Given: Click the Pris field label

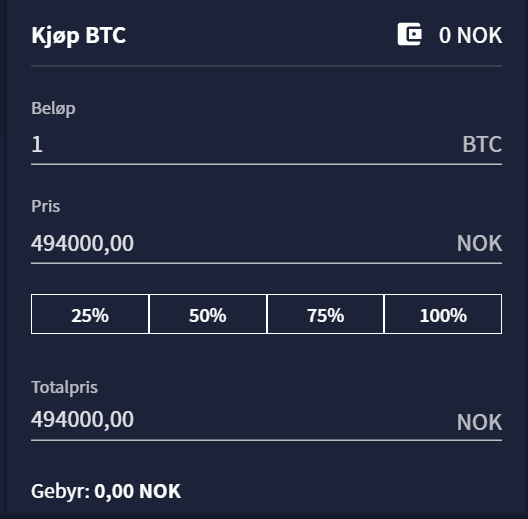Looking at the screenshot, I should 45,206.
